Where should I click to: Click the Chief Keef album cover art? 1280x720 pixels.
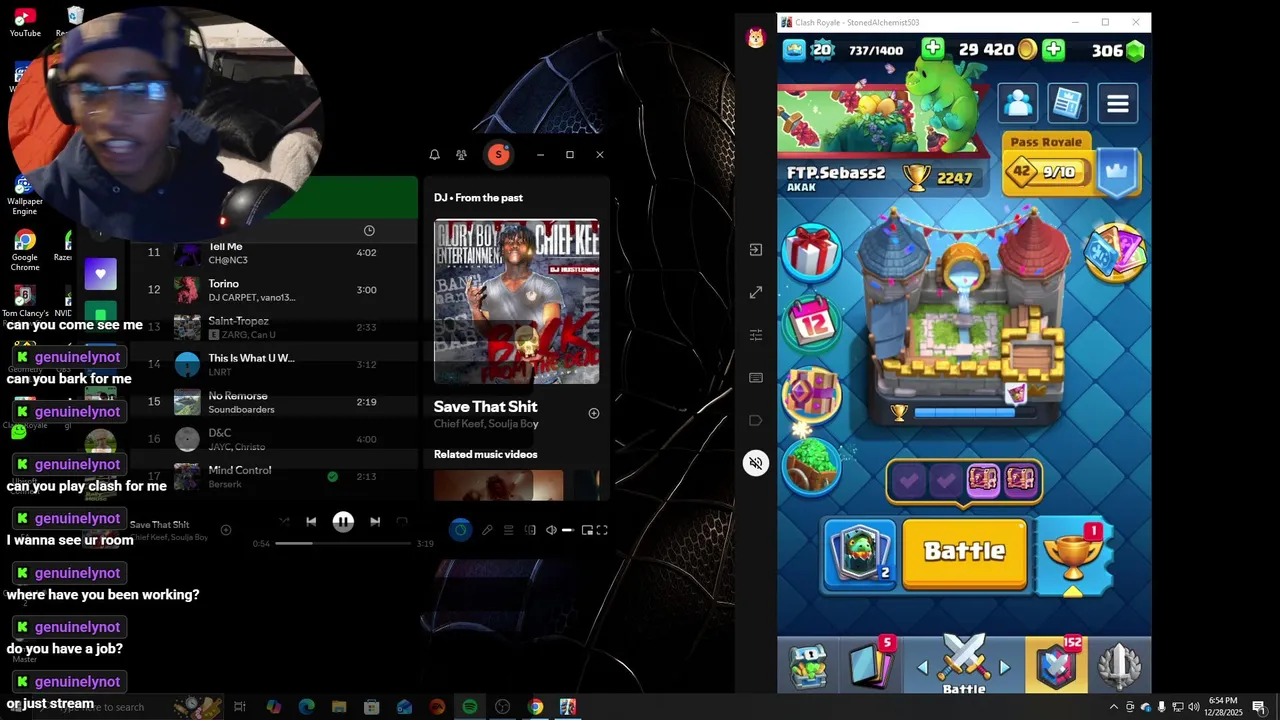point(516,301)
